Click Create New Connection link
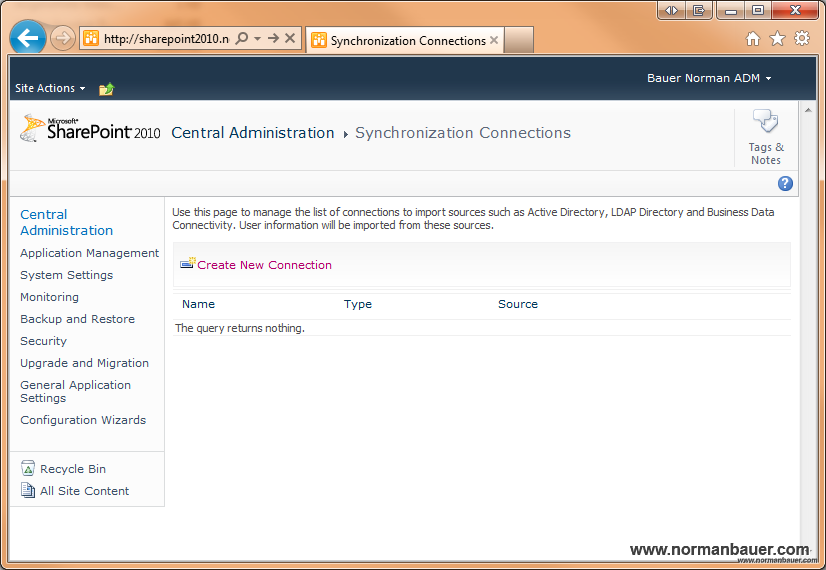The image size is (826, 570). pyautogui.click(x=264, y=265)
